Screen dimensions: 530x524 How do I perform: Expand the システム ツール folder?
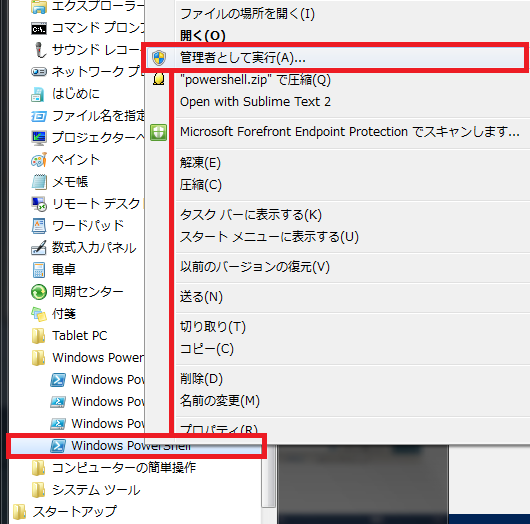[x=86, y=490]
